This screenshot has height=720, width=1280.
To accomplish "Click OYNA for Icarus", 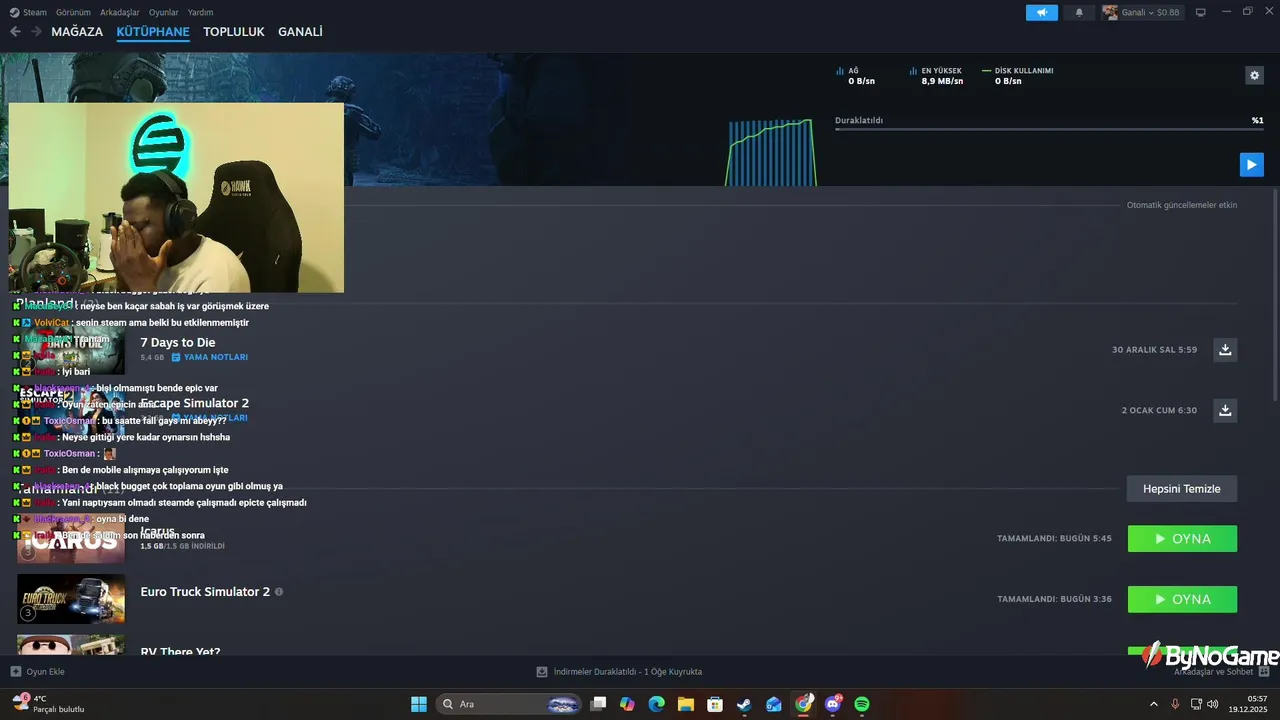I will pos(1182,538).
